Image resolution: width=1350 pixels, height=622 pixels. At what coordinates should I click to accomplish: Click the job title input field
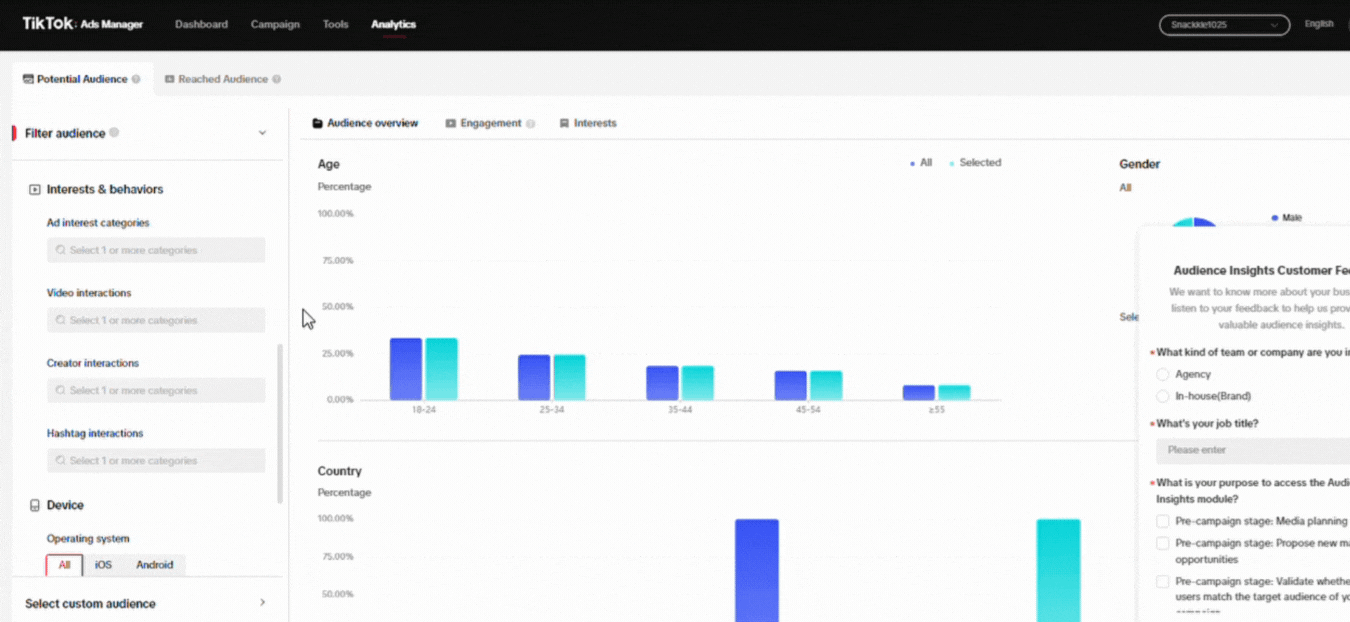tap(1253, 450)
